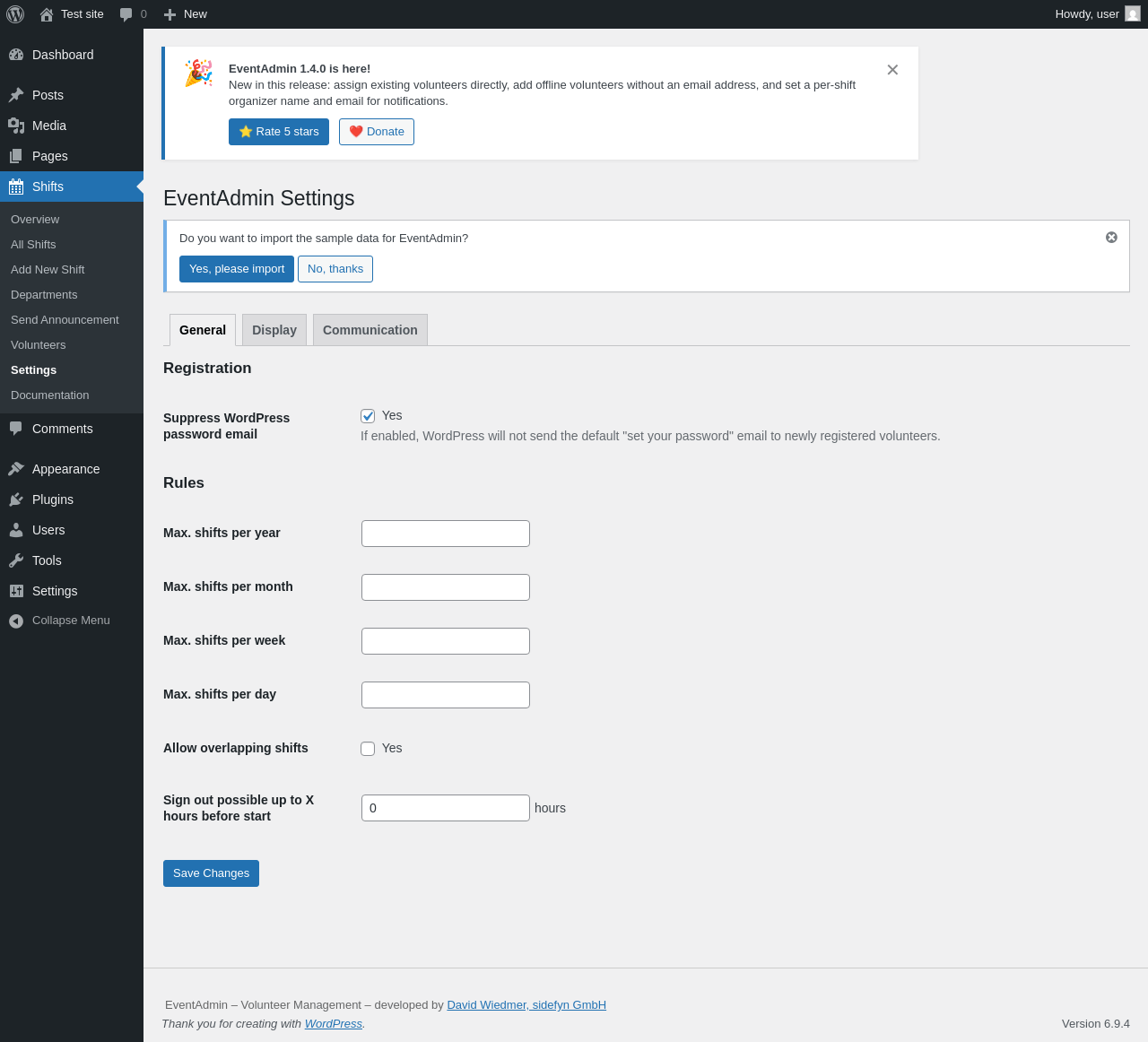The image size is (1148, 1042).
Task: Open Howdy, user account menu
Action: [x=1098, y=14]
